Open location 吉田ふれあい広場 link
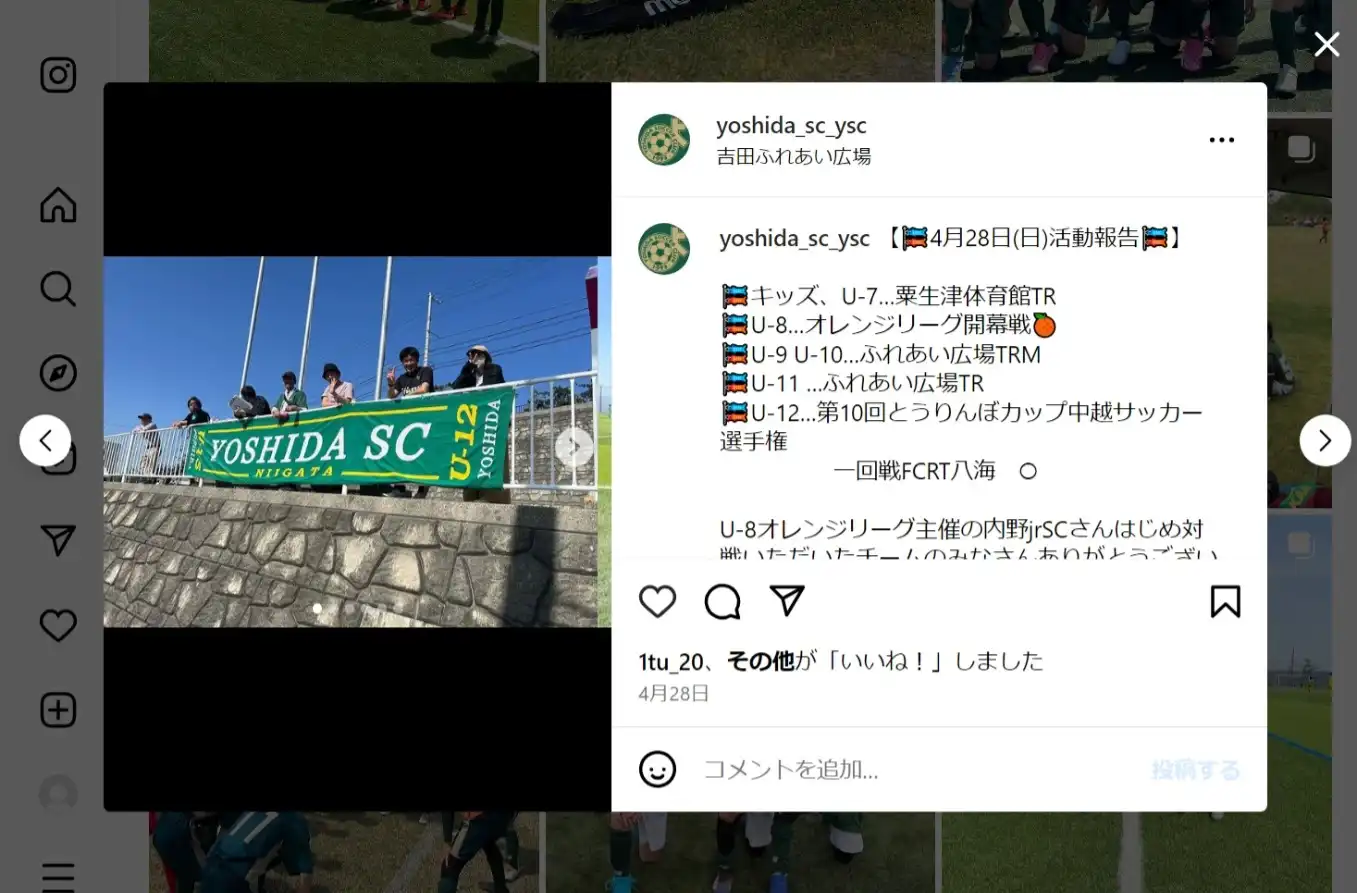Screen dimensions: 1357x893 tap(794, 157)
